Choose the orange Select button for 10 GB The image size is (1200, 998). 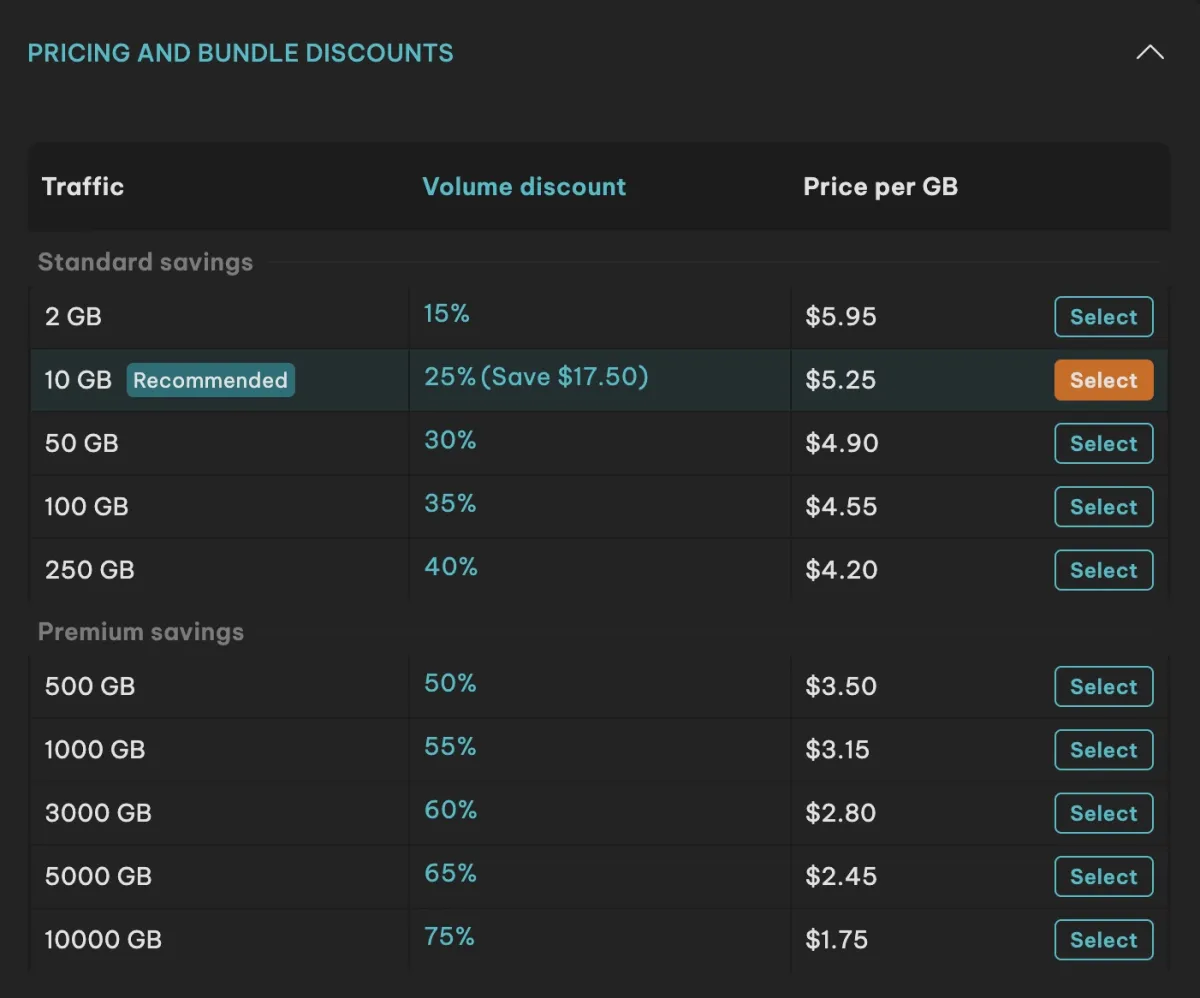[1104, 380]
